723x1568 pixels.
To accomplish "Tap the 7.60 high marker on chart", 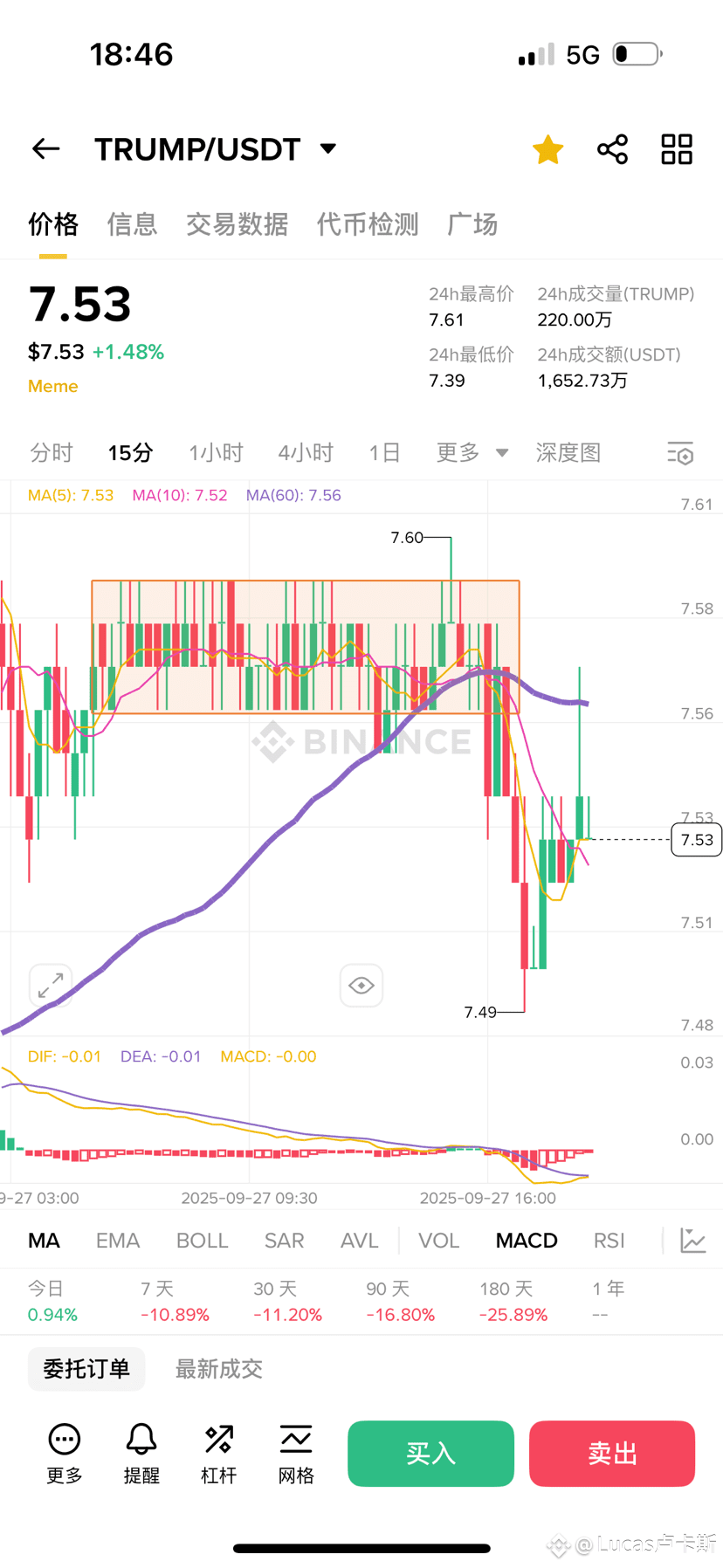I will point(407,538).
